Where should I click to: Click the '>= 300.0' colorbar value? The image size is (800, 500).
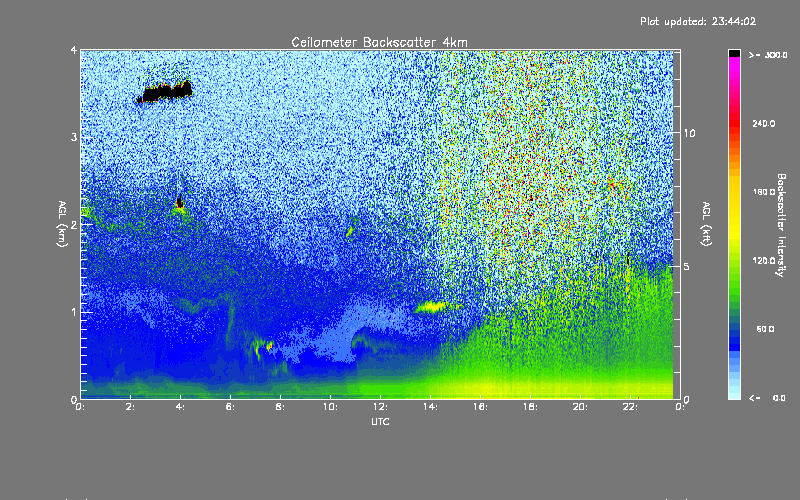click(x=768, y=55)
